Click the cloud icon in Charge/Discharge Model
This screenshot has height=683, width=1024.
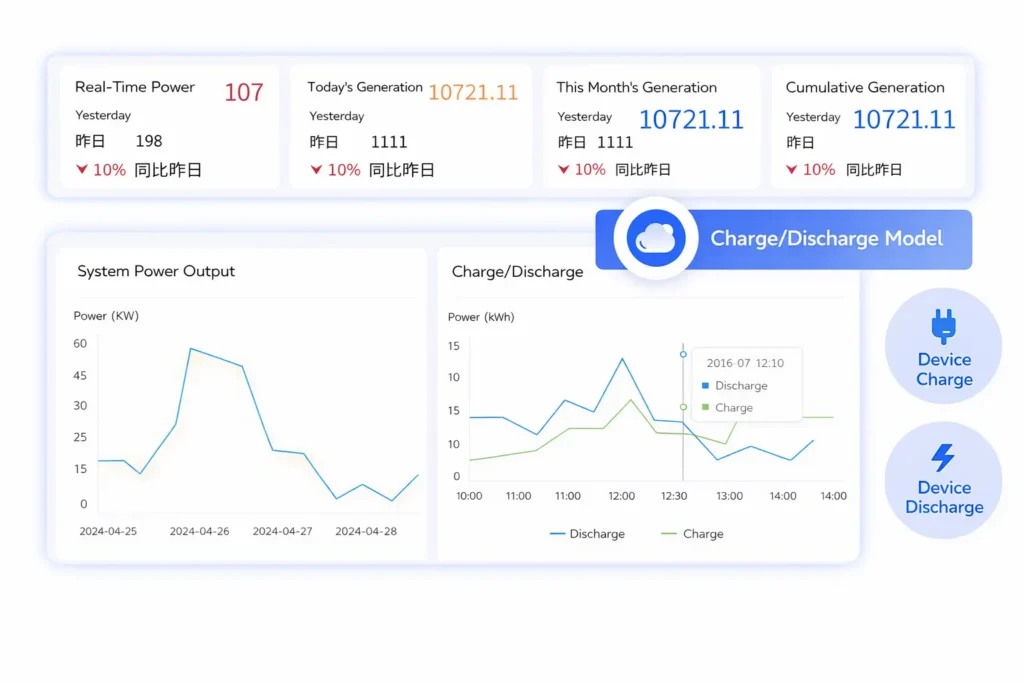(x=656, y=238)
